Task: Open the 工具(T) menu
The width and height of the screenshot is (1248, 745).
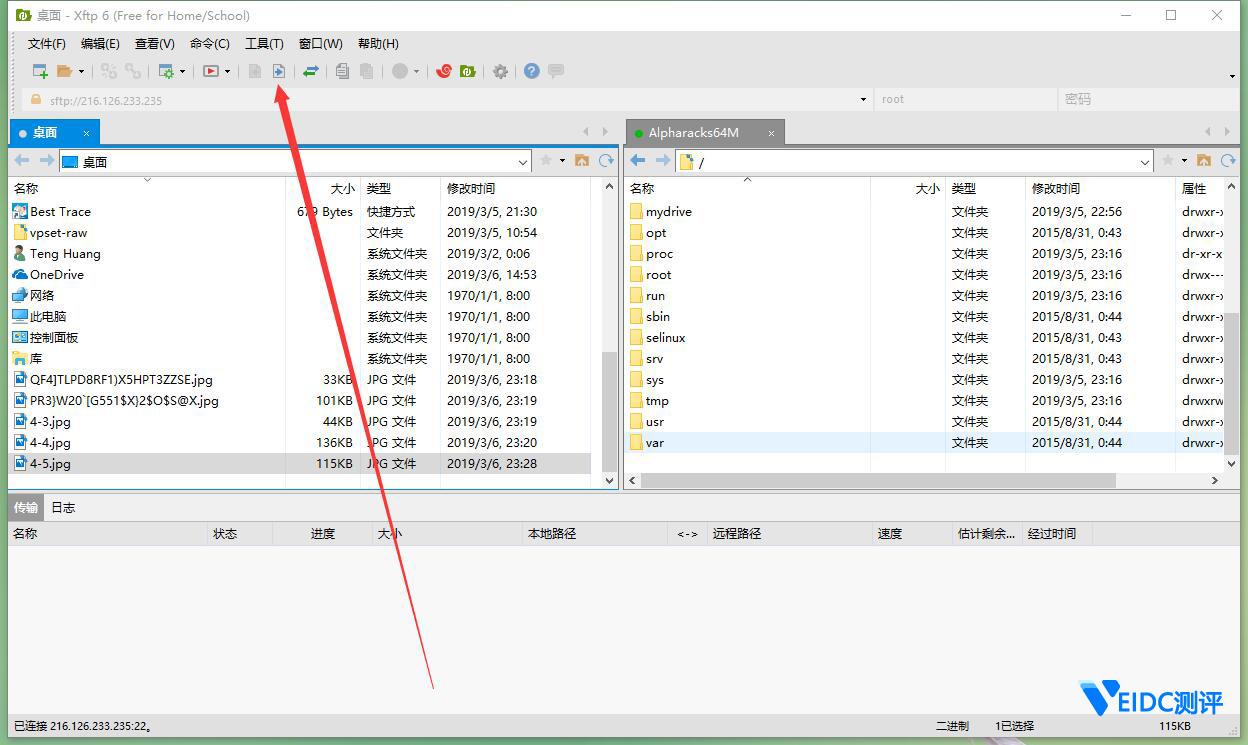Action: tap(263, 43)
